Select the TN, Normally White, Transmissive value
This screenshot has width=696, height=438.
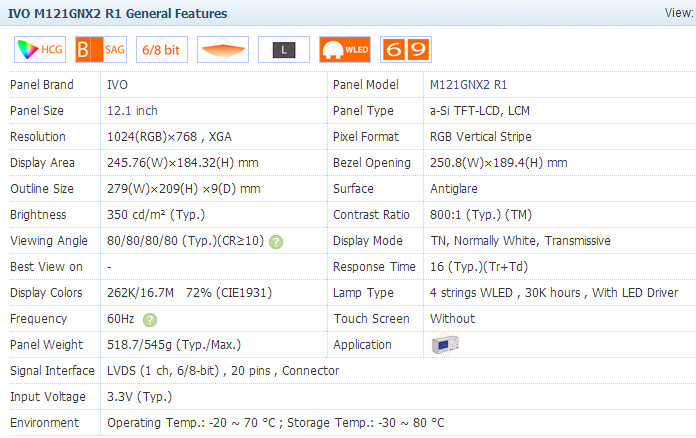(x=520, y=241)
